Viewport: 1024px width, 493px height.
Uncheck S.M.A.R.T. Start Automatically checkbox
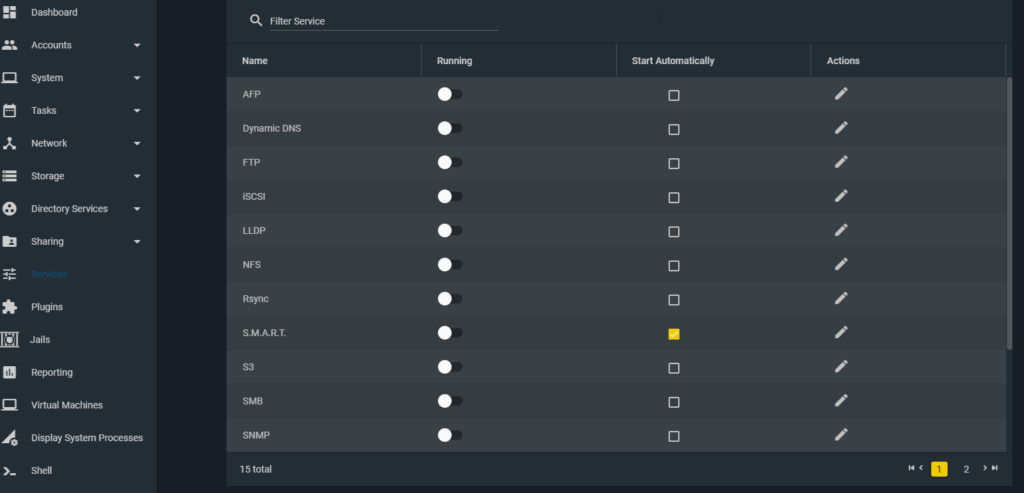click(674, 334)
